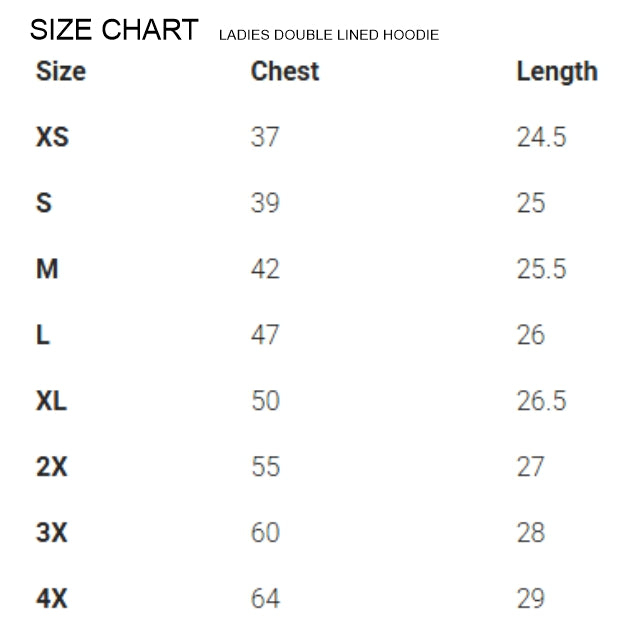Select the Length column header
The image size is (634, 634).
557,72
